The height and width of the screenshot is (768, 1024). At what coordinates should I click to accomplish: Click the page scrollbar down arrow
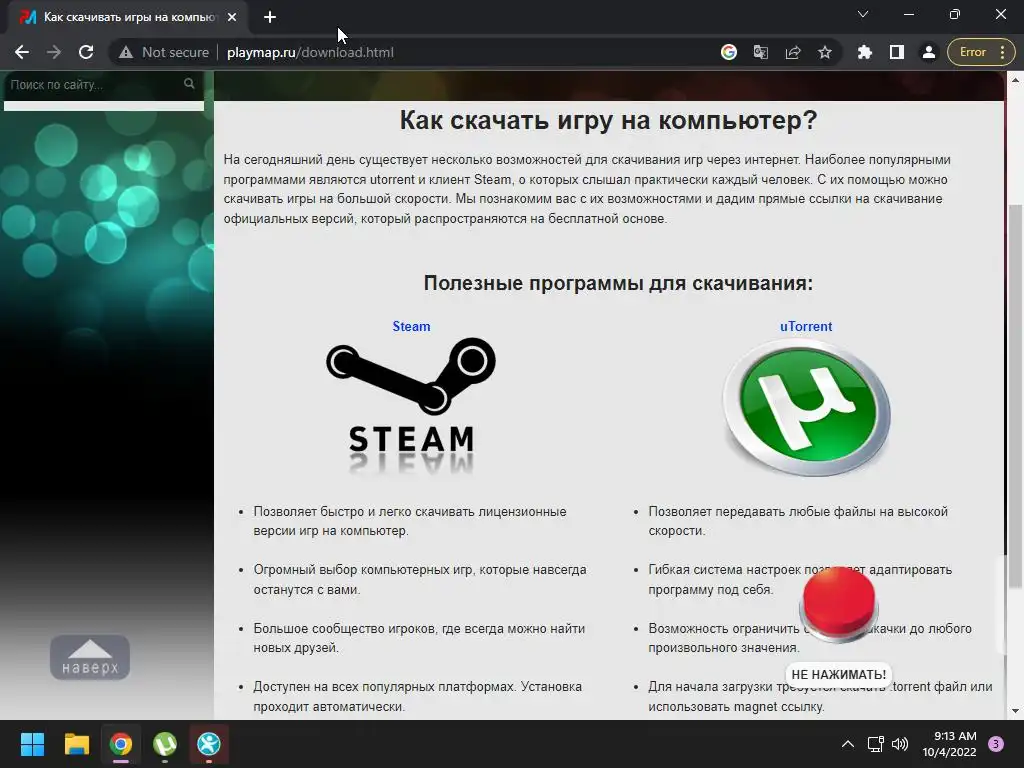pyautogui.click(x=1015, y=711)
